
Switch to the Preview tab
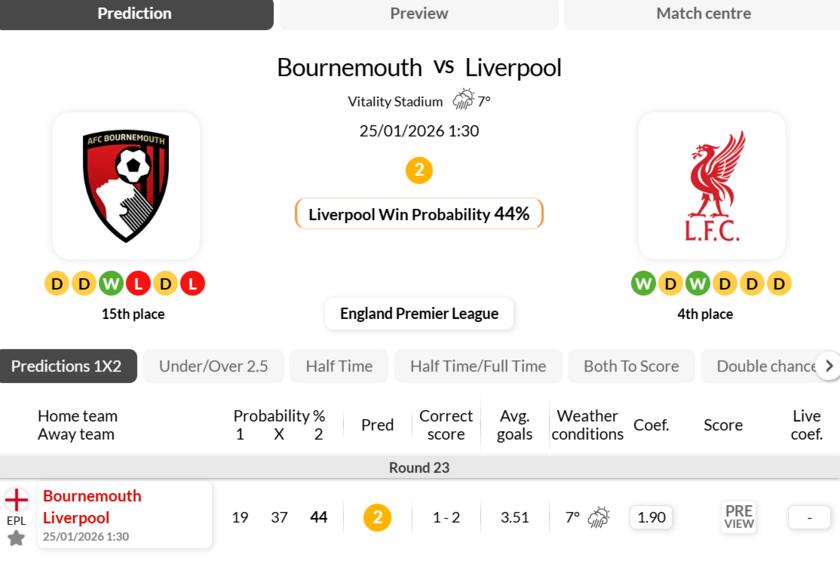419,14
